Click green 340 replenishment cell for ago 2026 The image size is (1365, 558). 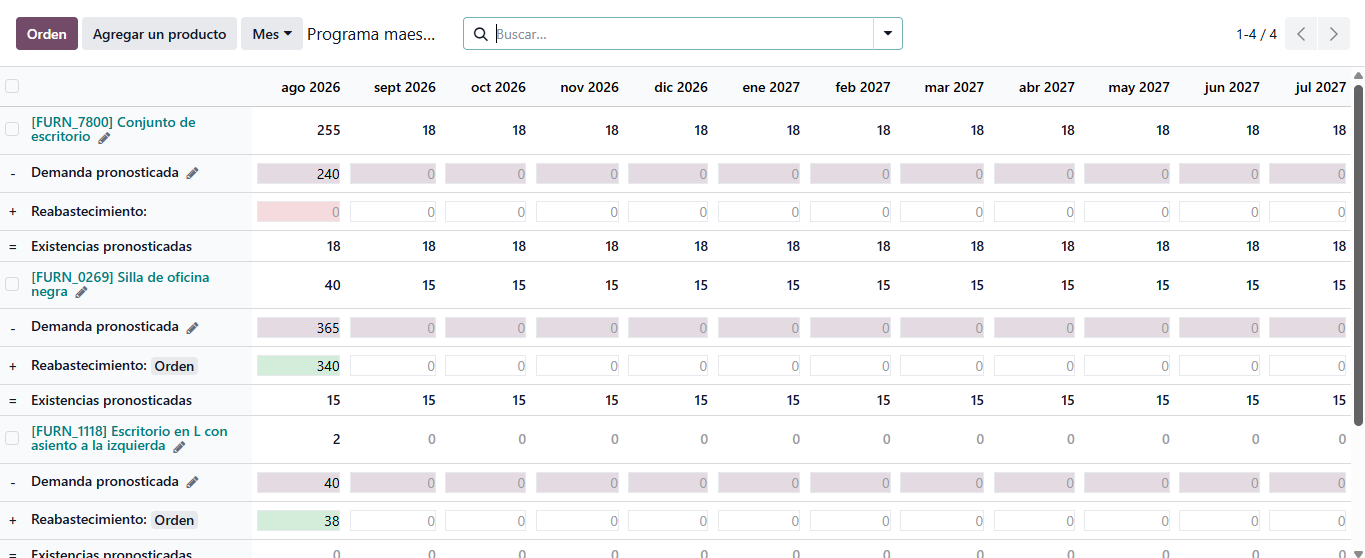[x=299, y=366]
